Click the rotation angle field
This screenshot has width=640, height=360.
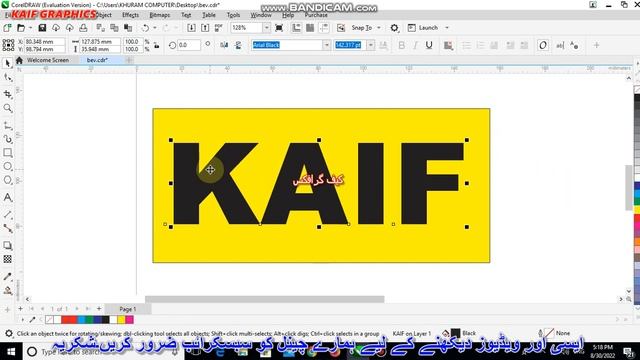189,45
